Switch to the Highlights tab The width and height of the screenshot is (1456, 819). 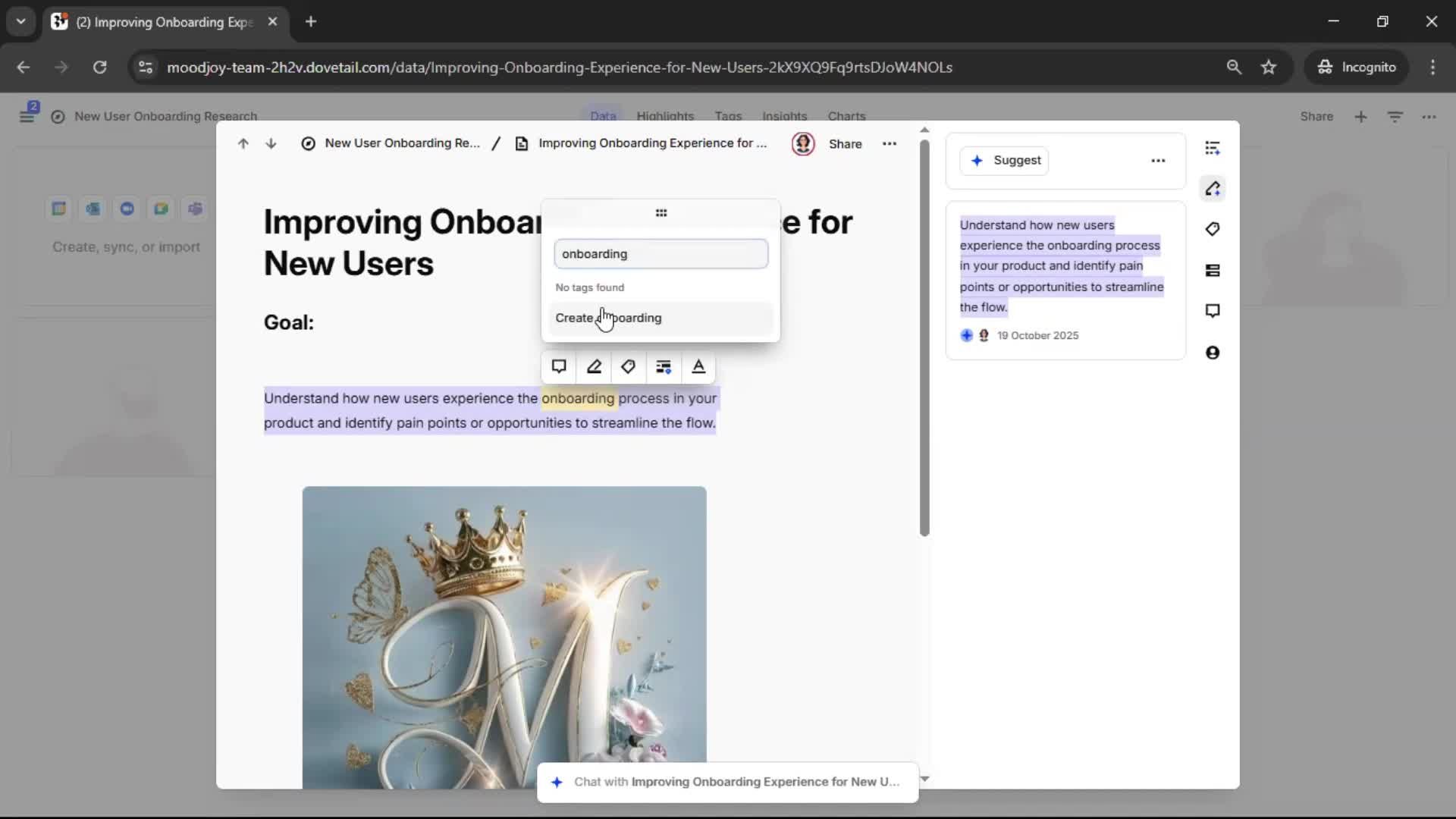(x=664, y=116)
